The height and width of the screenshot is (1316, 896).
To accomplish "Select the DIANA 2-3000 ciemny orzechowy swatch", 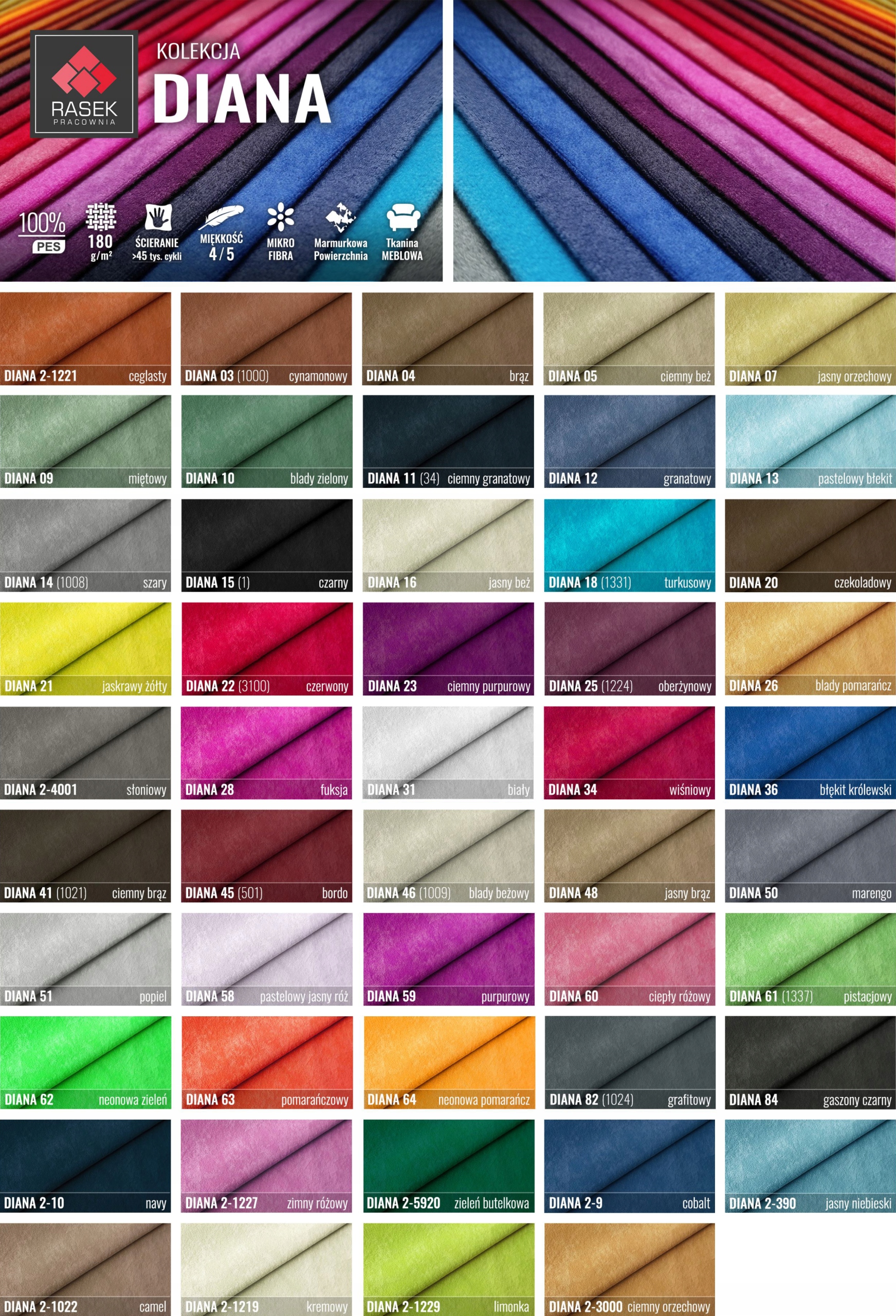I will coord(630,1270).
